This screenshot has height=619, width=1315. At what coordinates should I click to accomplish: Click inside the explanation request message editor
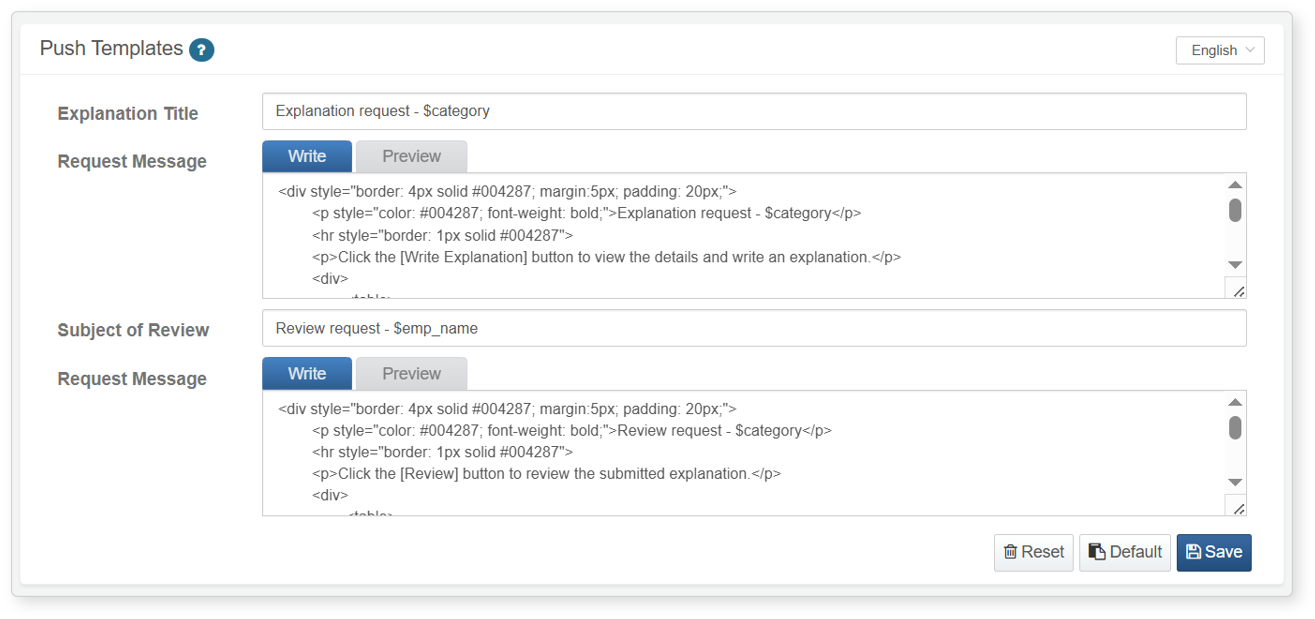(743, 236)
